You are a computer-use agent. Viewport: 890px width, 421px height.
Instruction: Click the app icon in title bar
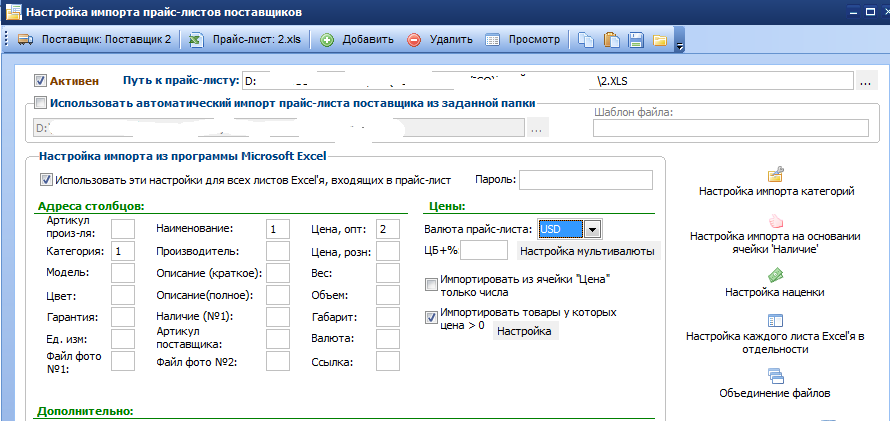[13, 11]
